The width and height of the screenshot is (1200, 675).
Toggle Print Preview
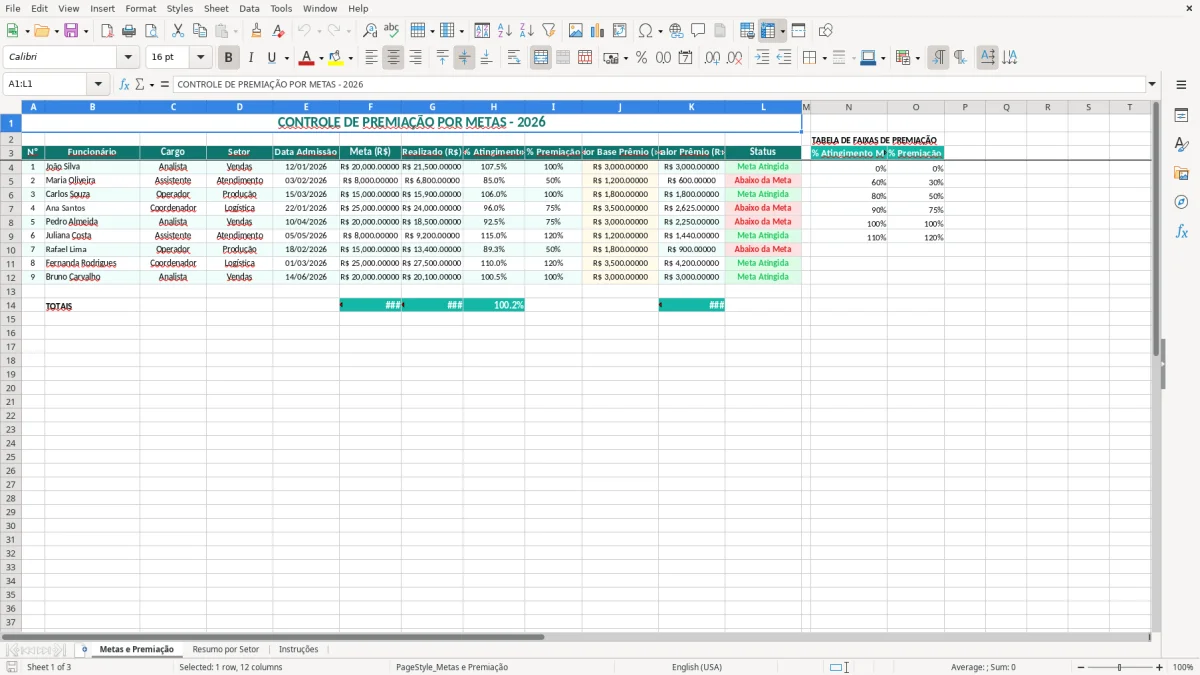coord(151,31)
